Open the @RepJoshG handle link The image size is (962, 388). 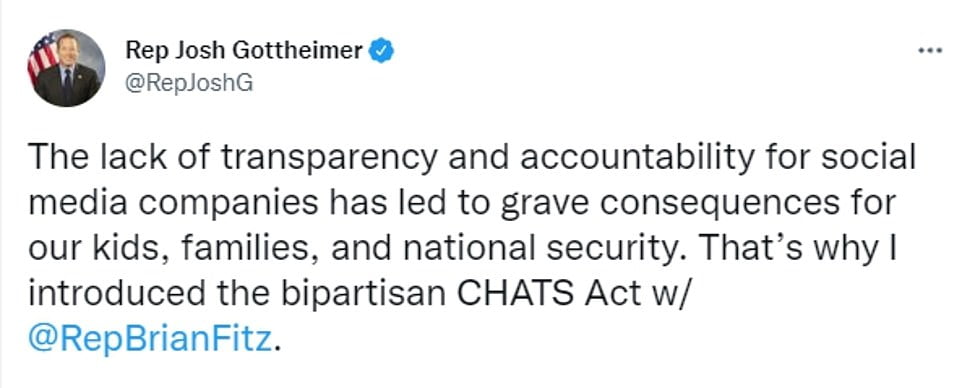[x=189, y=83]
